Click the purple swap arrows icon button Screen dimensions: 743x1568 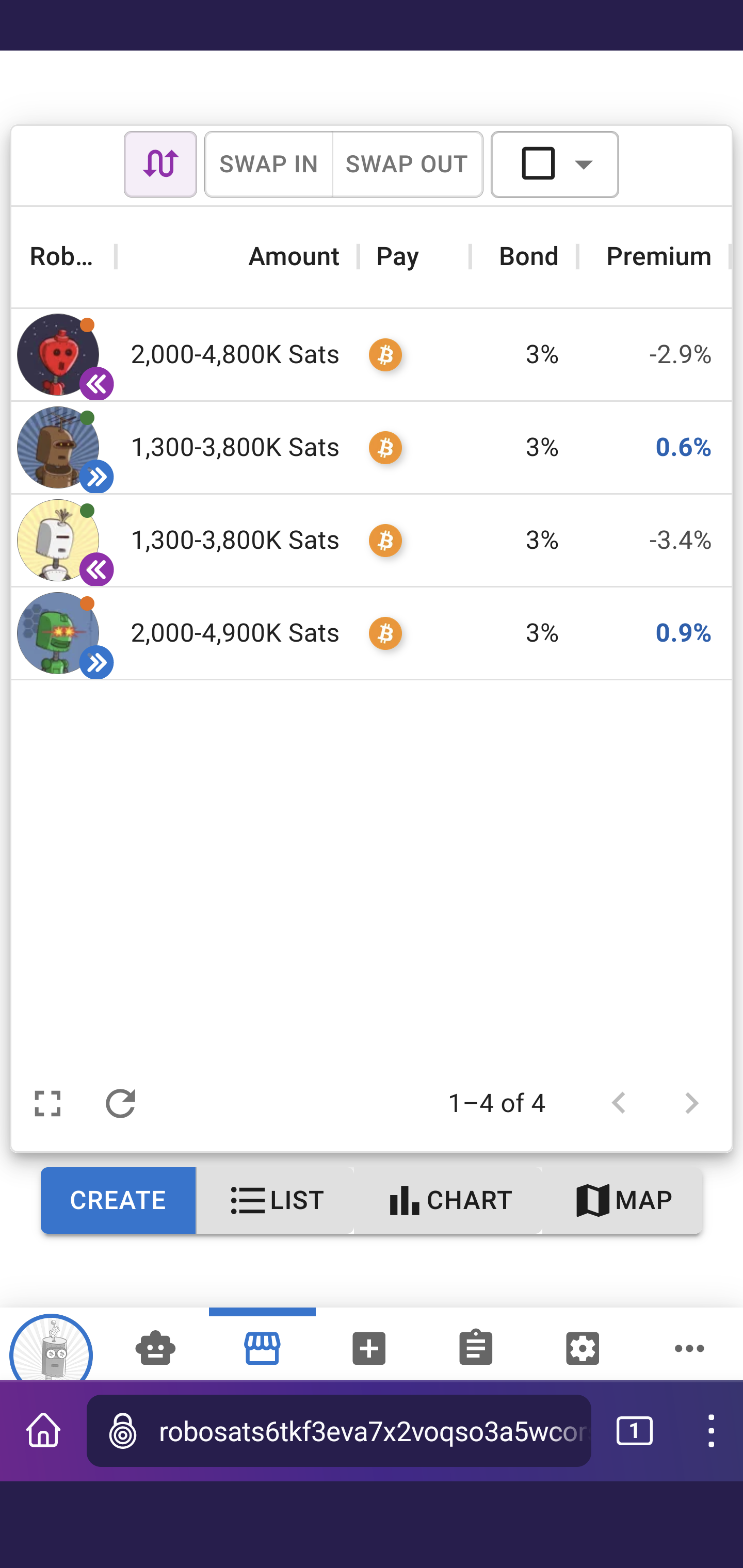[160, 165]
